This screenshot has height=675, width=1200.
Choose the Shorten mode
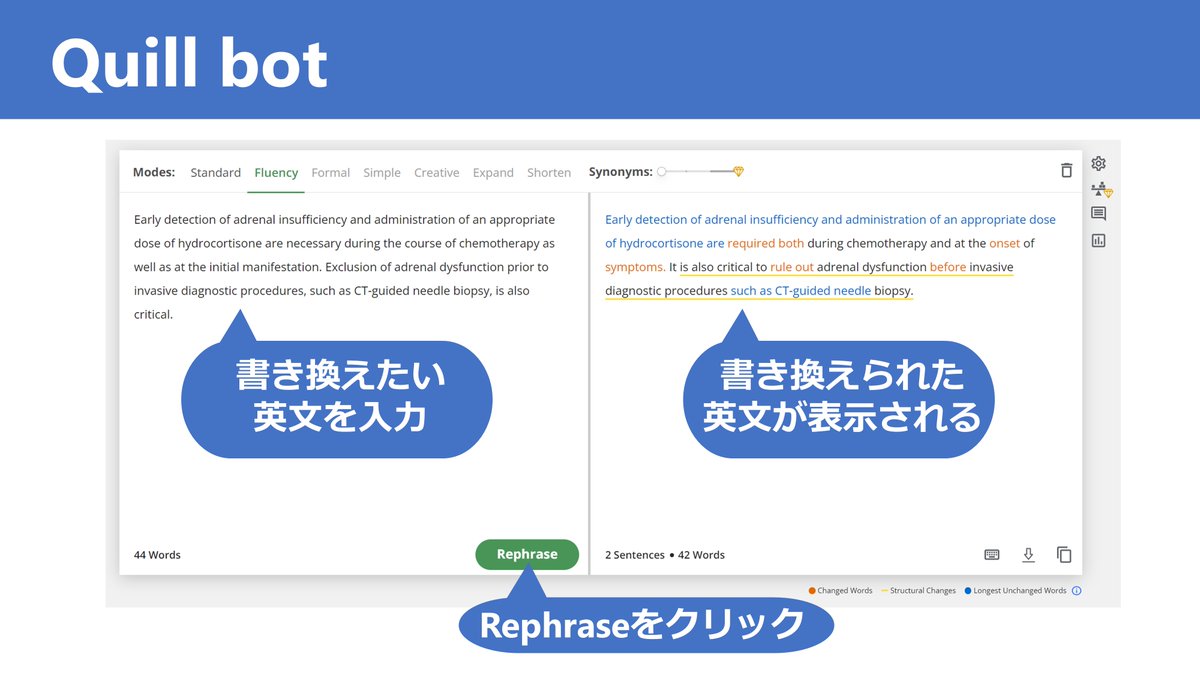click(x=549, y=172)
